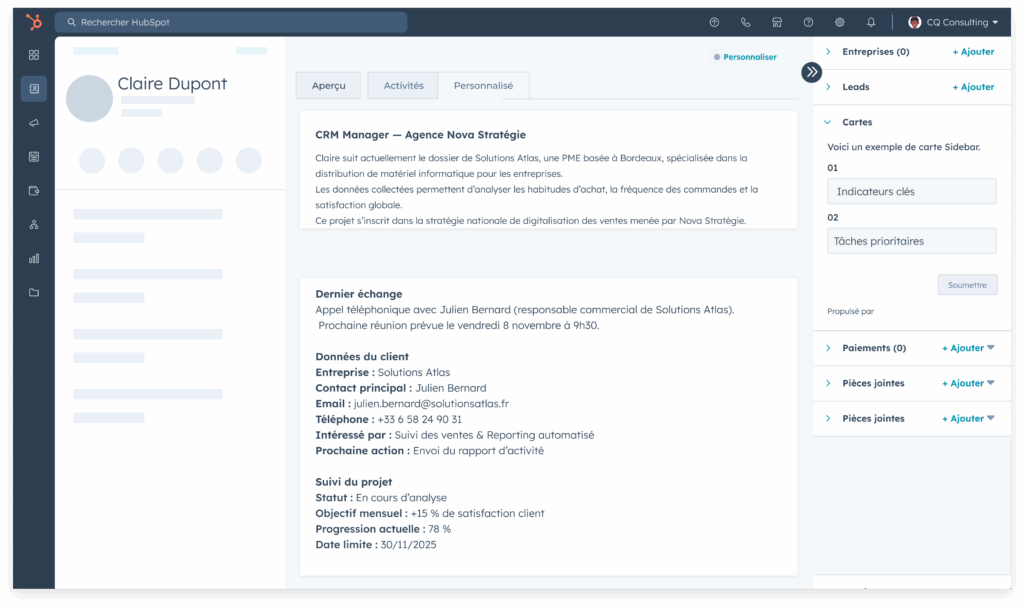Image resolution: width=1024 pixels, height=607 pixels.
Task: Click the Tâches prioritaires input field
Action: pyautogui.click(x=912, y=241)
